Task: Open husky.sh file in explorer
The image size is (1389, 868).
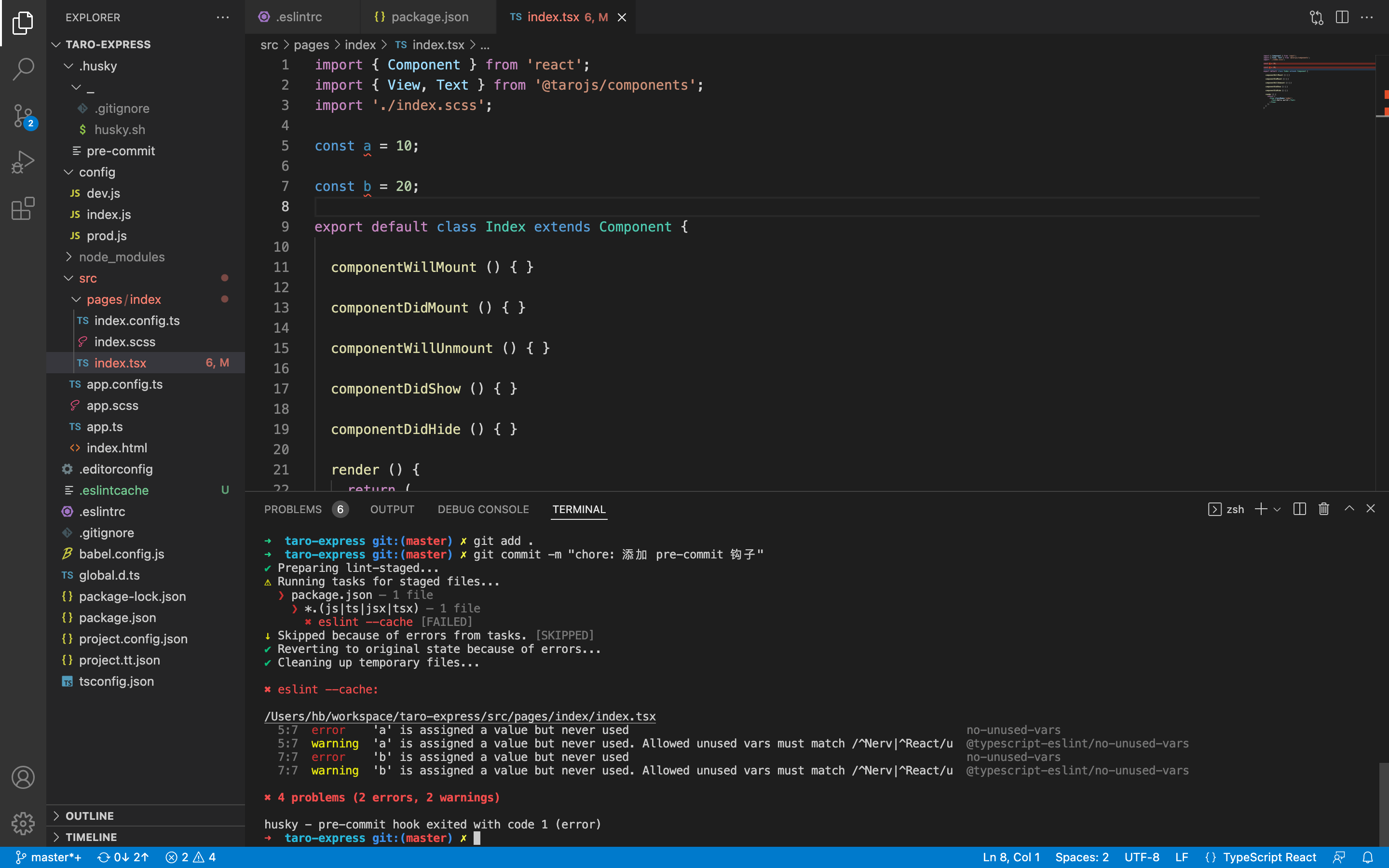Action: pos(146,130)
